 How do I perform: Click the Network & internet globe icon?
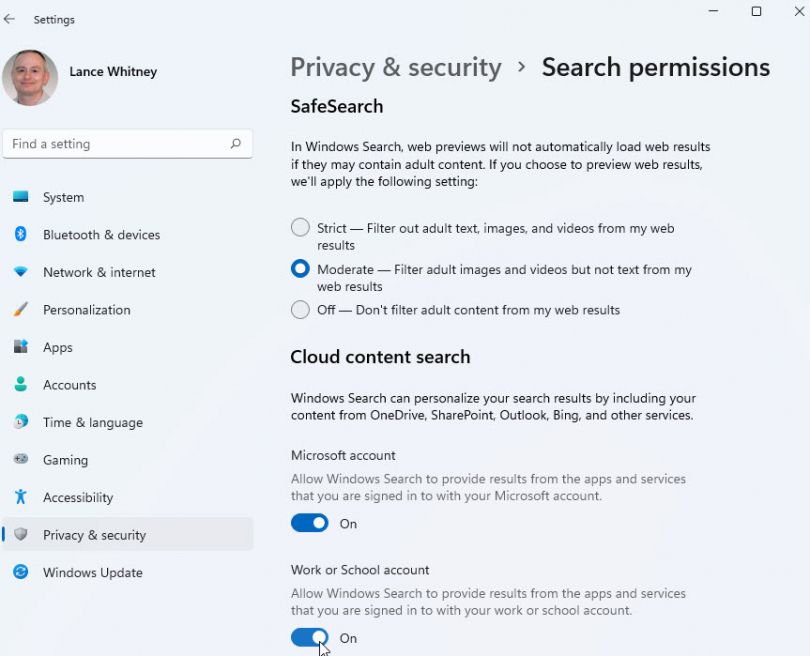tap(22, 272)
